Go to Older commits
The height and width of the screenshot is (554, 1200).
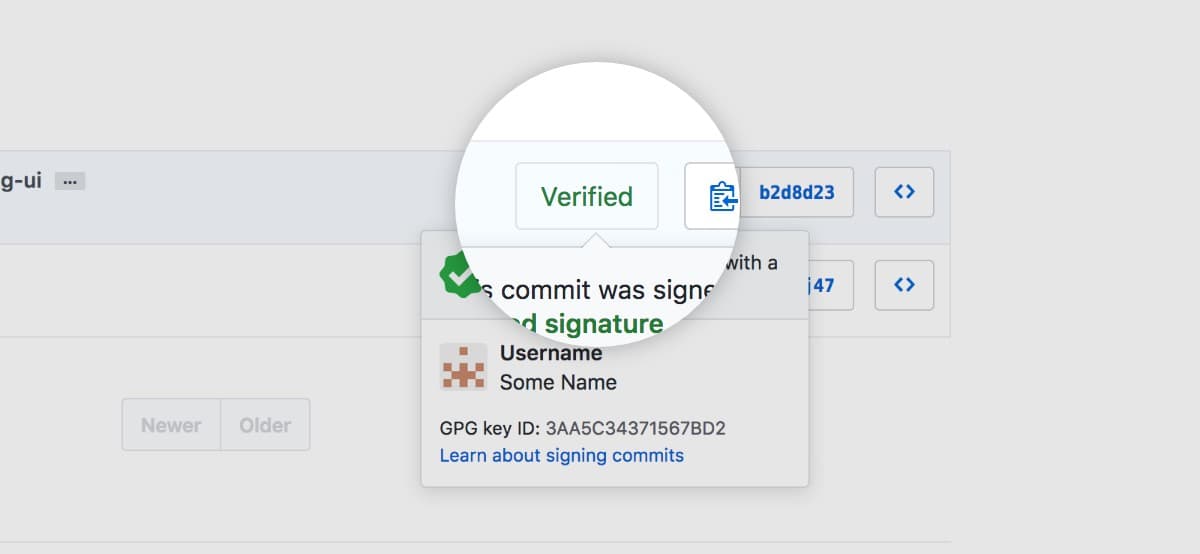point(265,425)
